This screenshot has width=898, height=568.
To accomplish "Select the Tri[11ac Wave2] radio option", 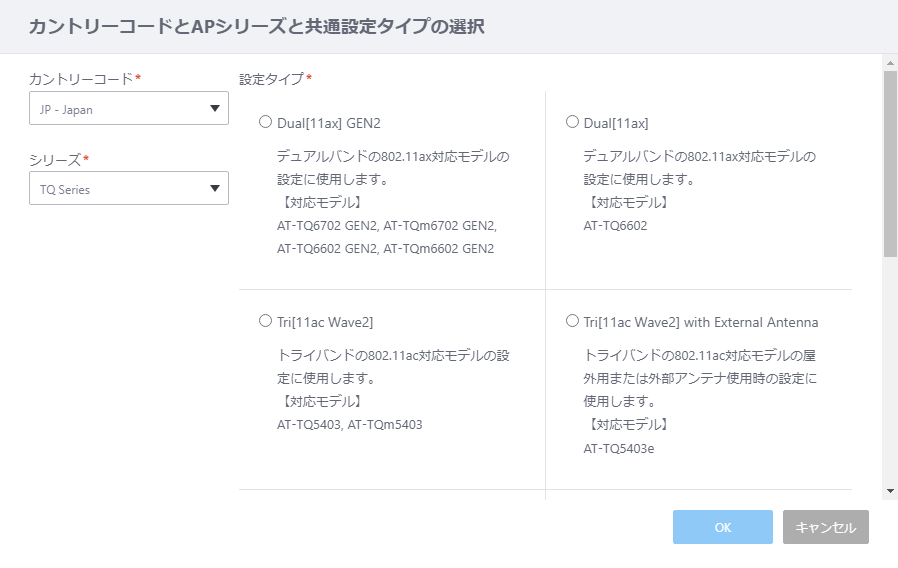I will coord(265,321).
